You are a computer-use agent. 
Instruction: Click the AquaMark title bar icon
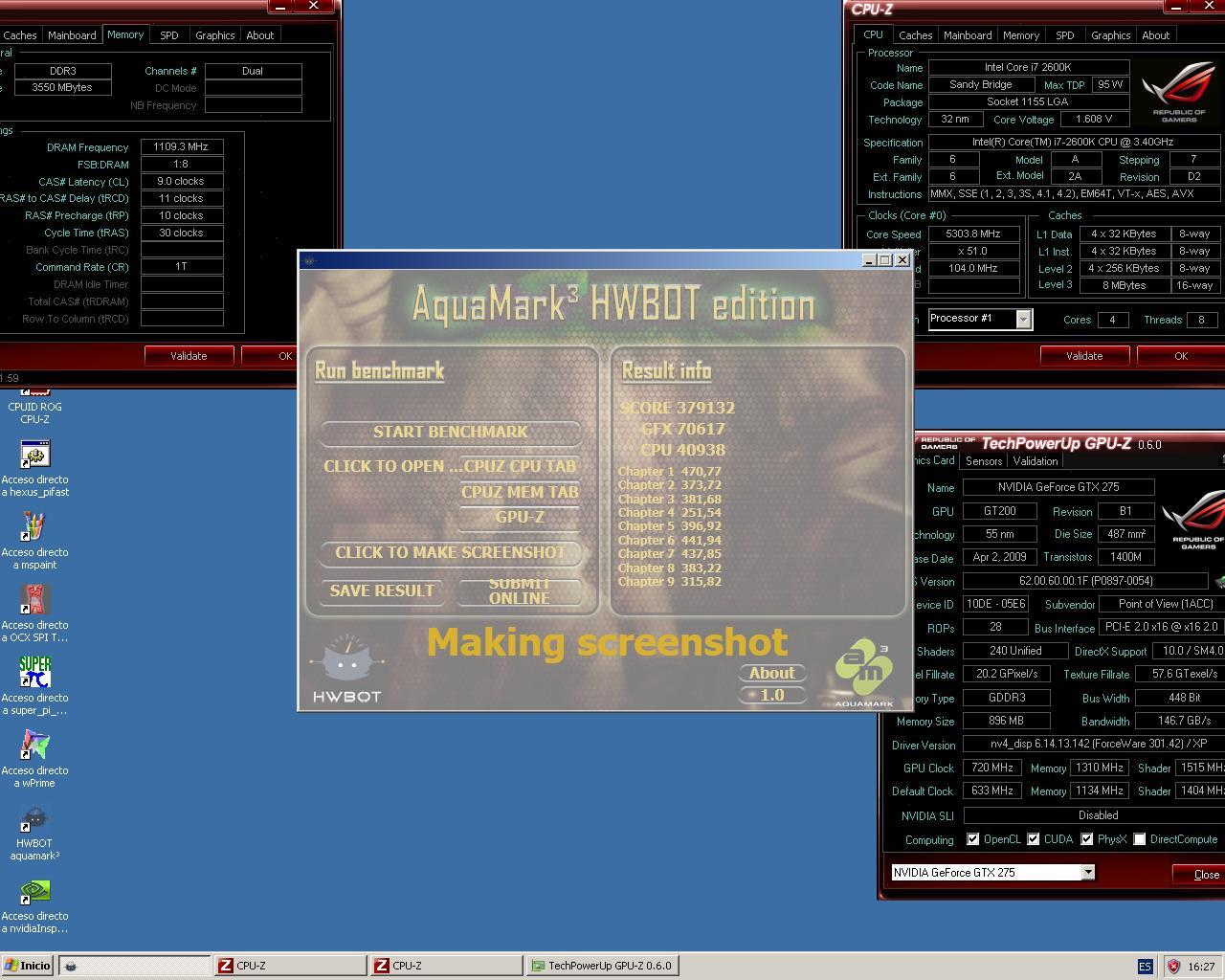pyautogui.click(x=309, y=260)
